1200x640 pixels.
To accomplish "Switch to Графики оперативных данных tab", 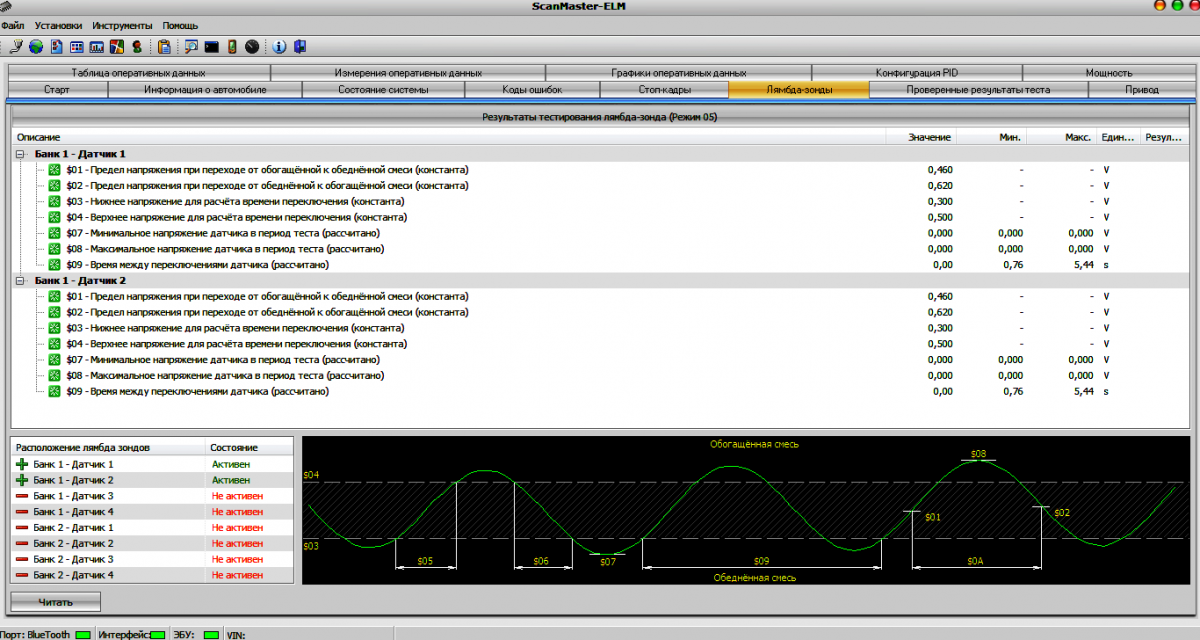I will click(679, 73).
